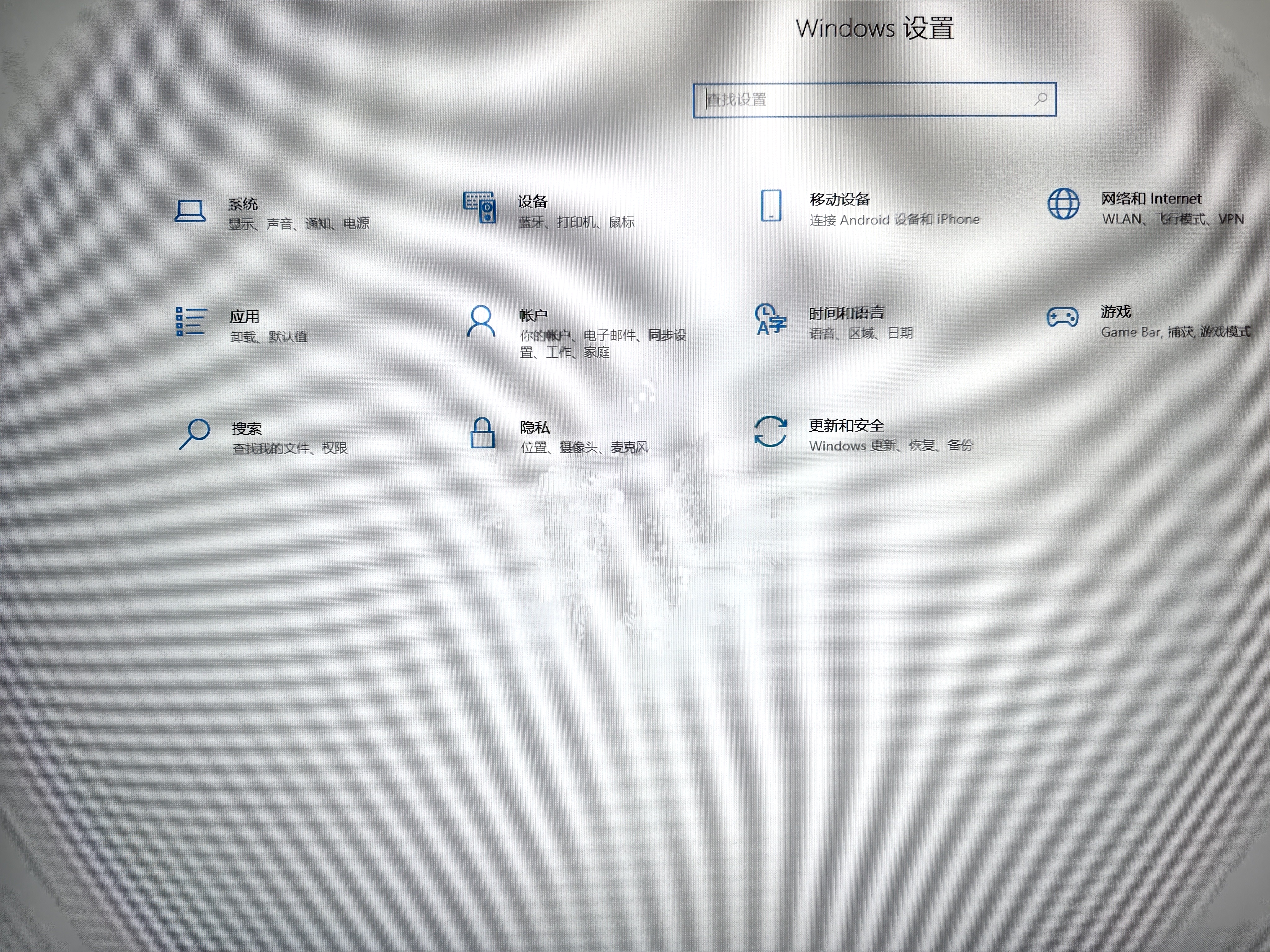The height and width of the screenshot is (952, 1270).
Task: Click the text WLAN、飞行模式、VPN
Action: (1173, 219)
